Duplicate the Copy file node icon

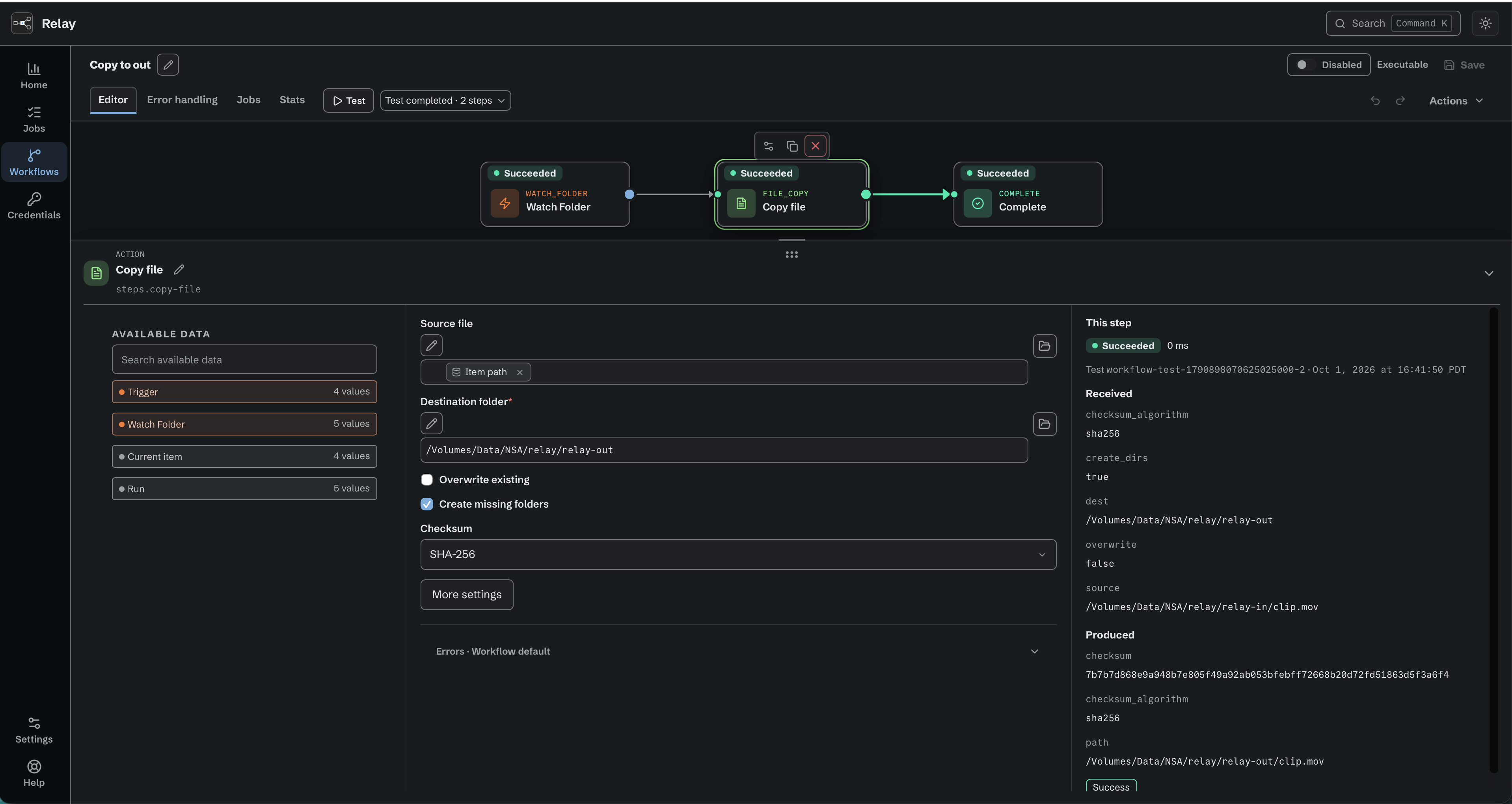coord(792,146)
